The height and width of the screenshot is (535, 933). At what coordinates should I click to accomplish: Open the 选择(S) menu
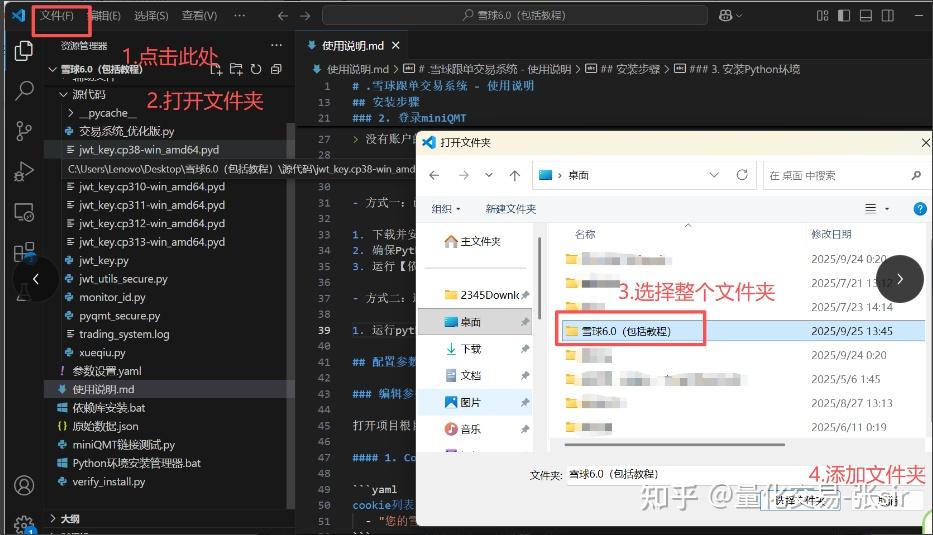coord(151,16)
